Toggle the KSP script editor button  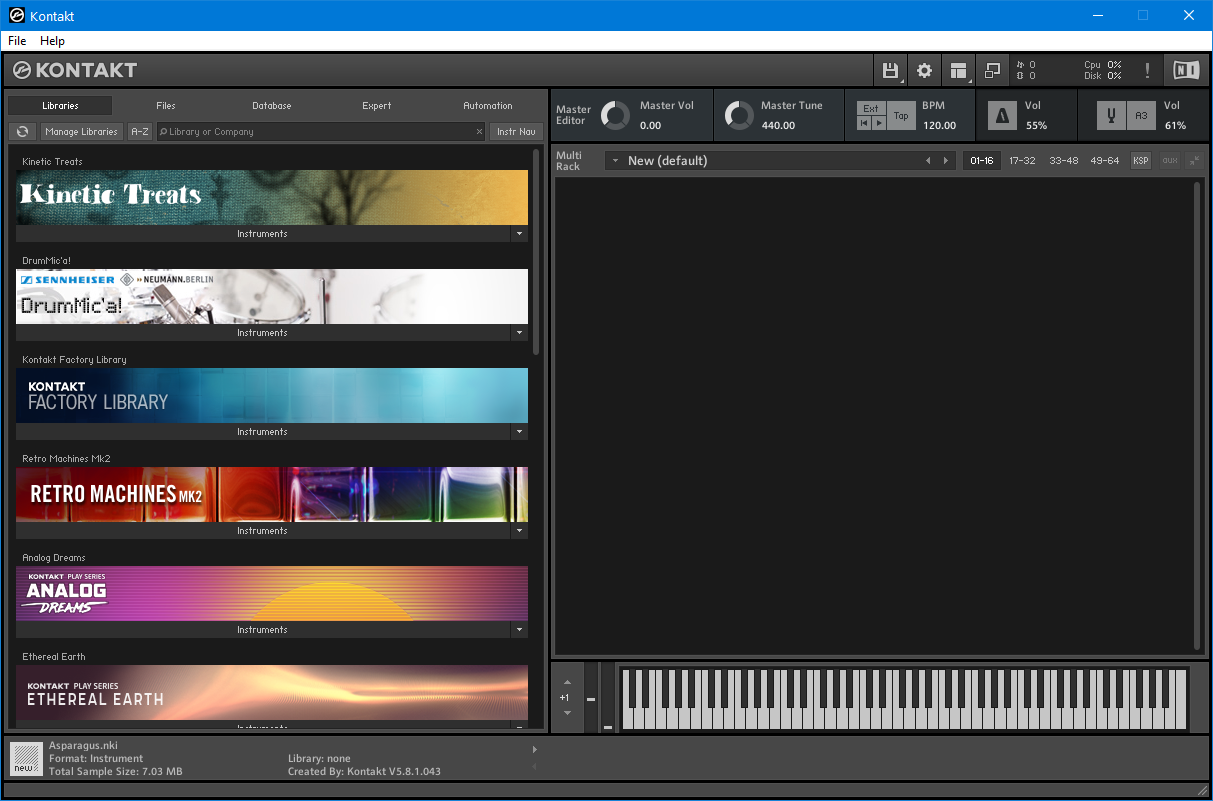(x=1141, y=161)
